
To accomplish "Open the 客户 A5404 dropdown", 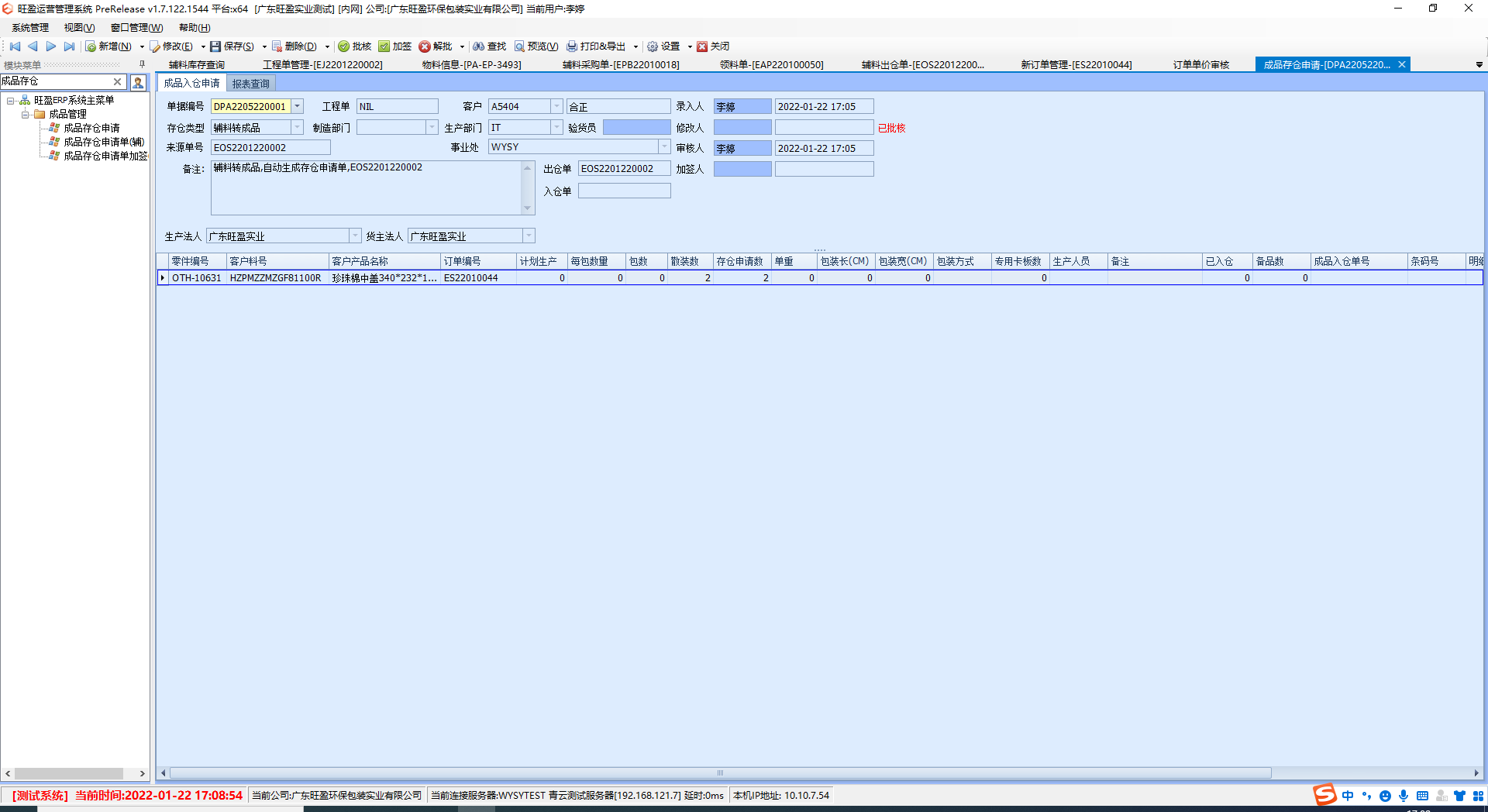I will 556,106.
